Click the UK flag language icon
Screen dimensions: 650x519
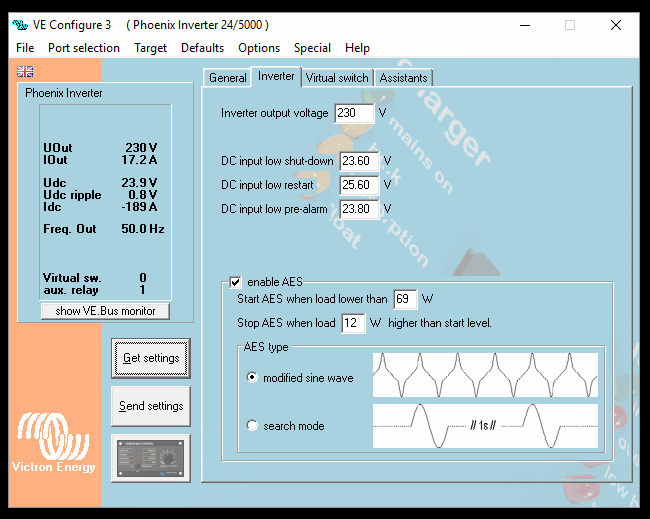[x=25, y=71]
